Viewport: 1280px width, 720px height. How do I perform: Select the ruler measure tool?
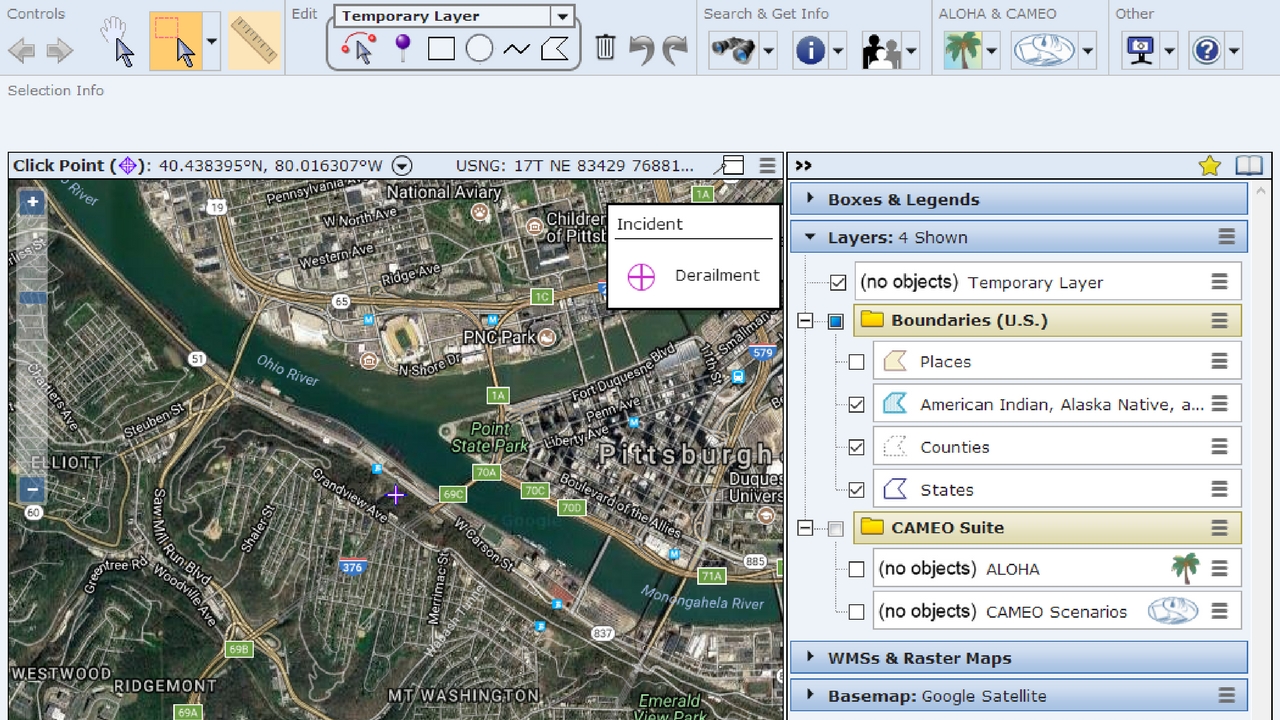[254, 42]
